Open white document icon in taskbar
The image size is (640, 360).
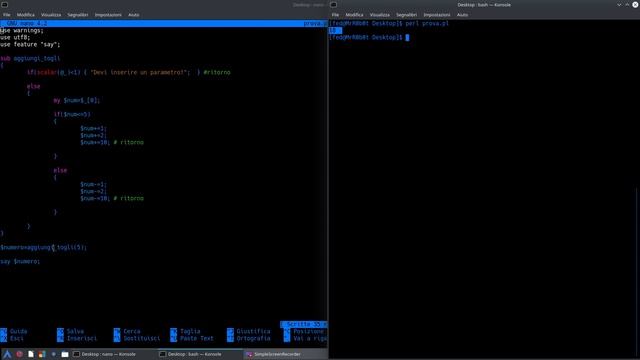coord(31,354)
